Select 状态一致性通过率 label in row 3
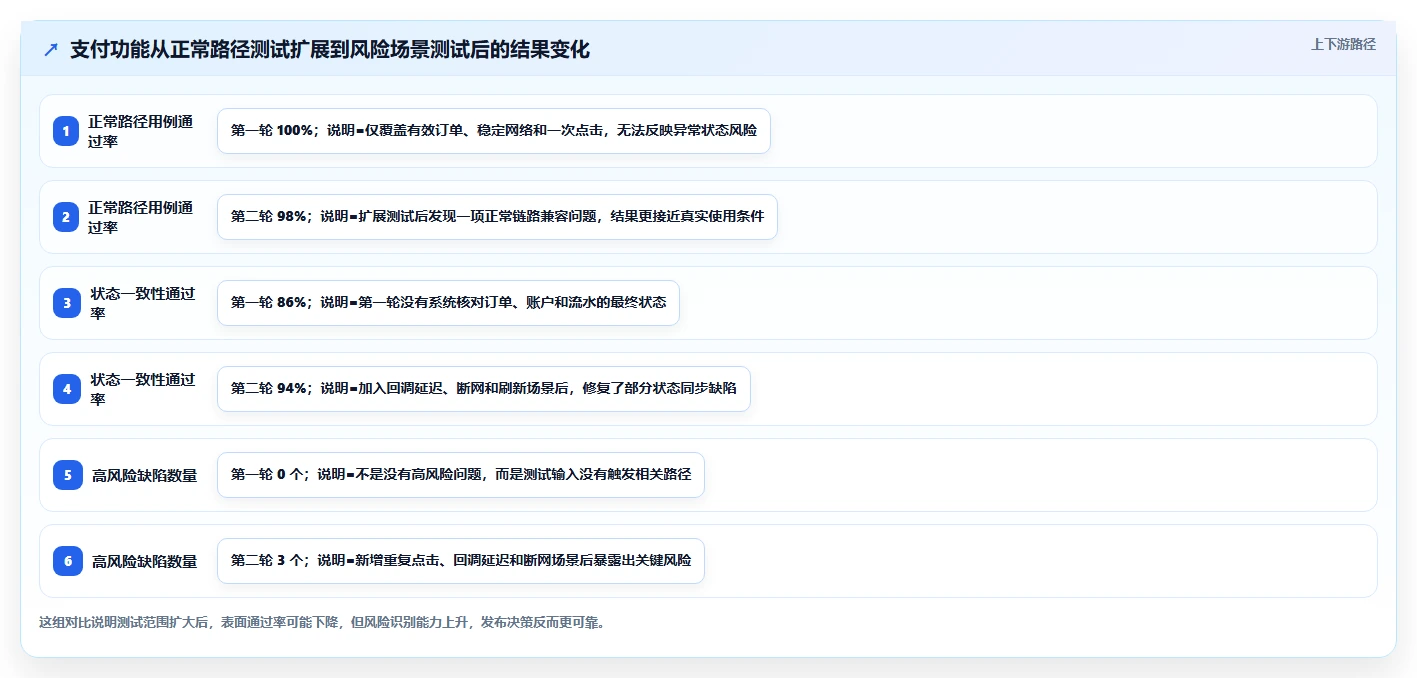1417x678 pixels. pos(143,303)
